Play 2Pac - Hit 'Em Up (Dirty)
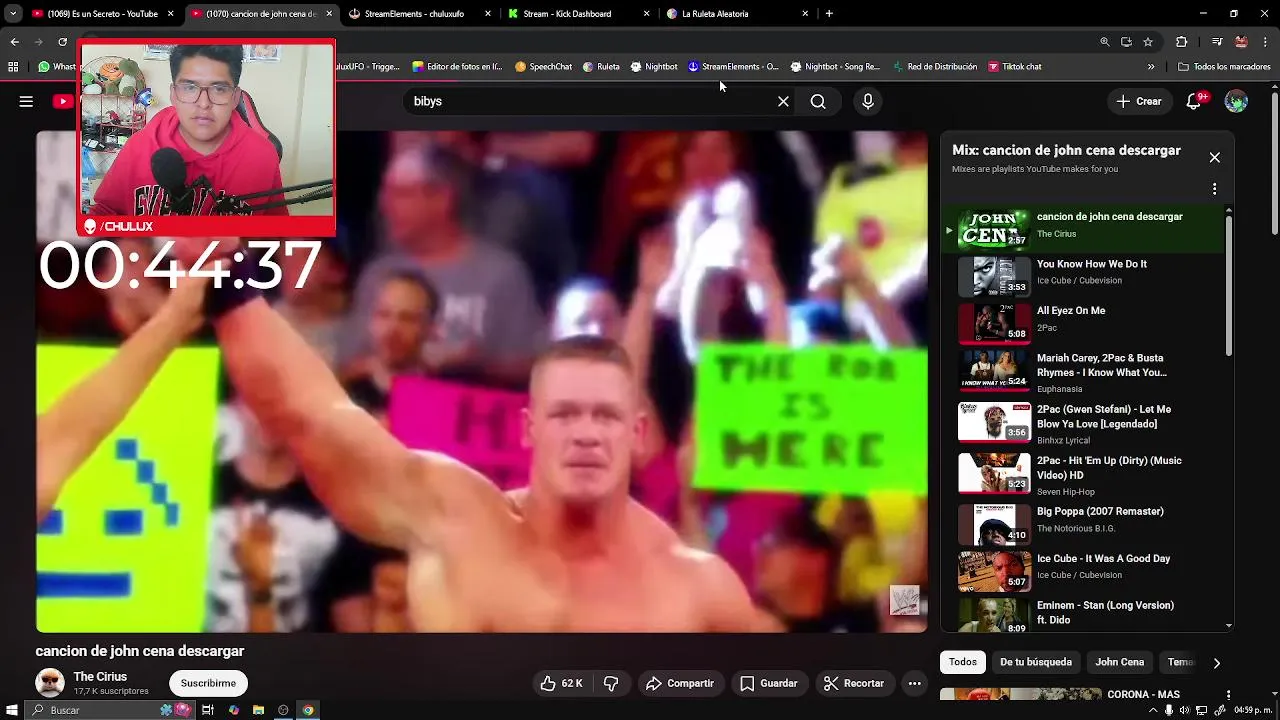This screenshot has height=720, width=1280. pos(1085,475)
